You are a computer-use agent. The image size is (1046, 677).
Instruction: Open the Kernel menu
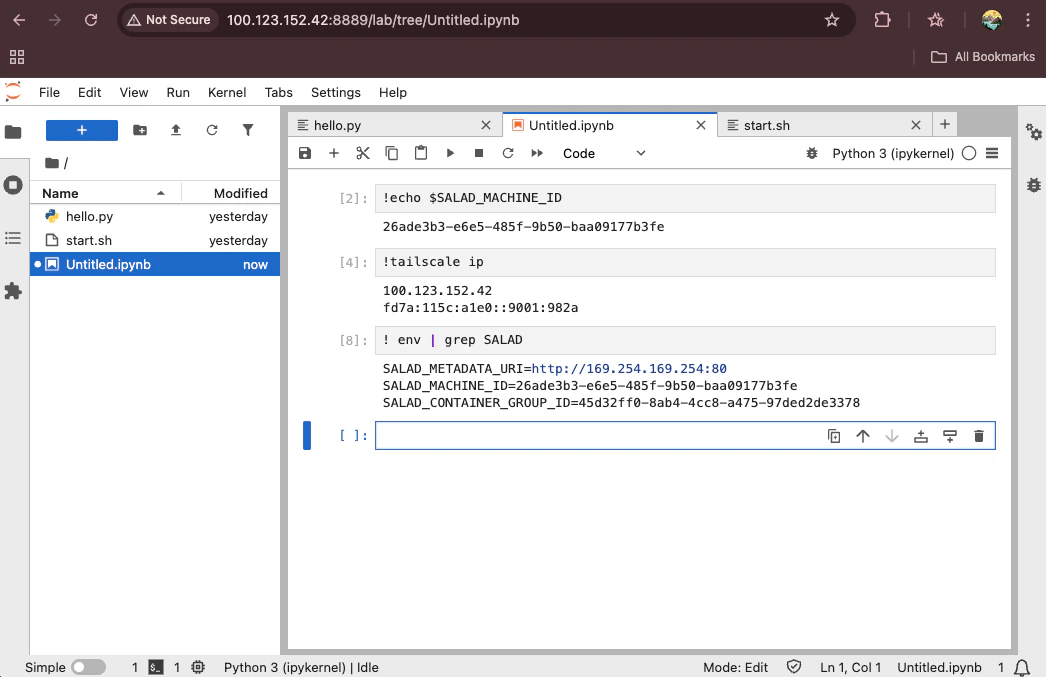(227, 93)
